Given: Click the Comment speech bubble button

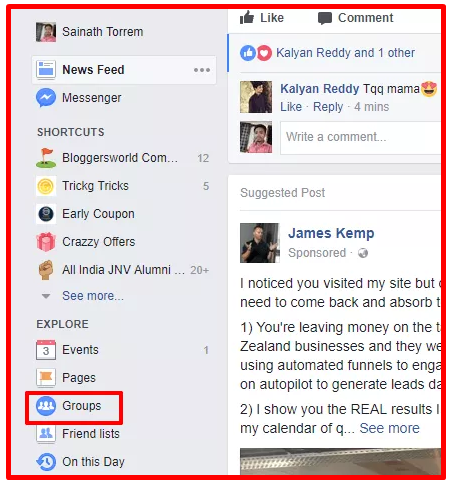Looking at the screenshot, I should [x=355, y=18].
